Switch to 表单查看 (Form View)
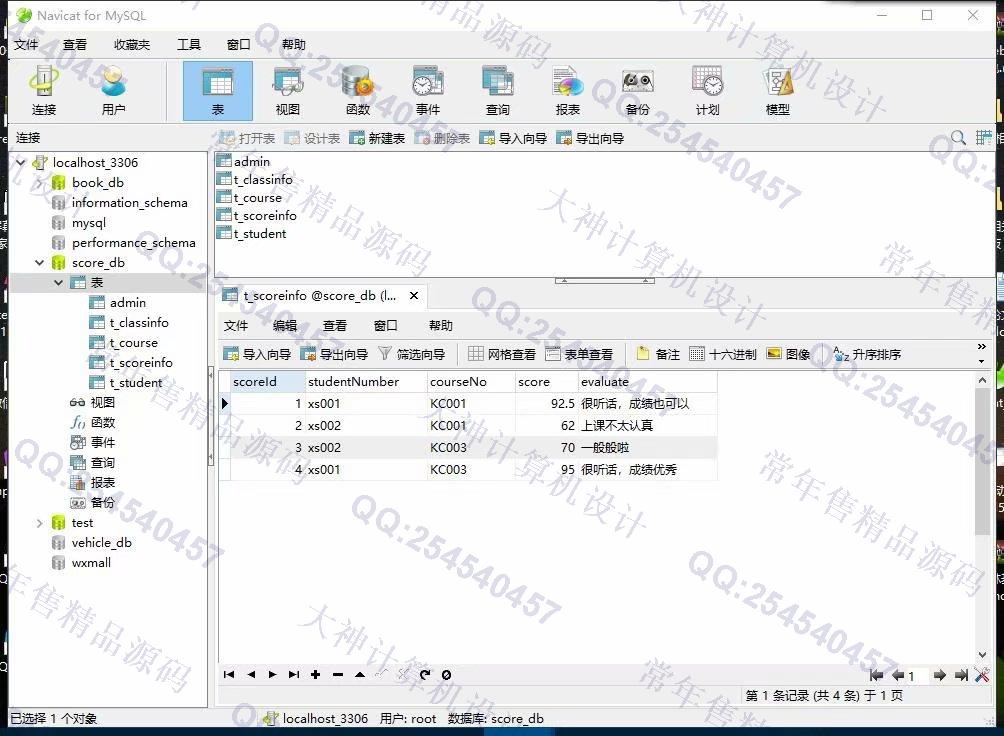The width and height of the screenshot is (1004, 736). click(x=579, y=354)
